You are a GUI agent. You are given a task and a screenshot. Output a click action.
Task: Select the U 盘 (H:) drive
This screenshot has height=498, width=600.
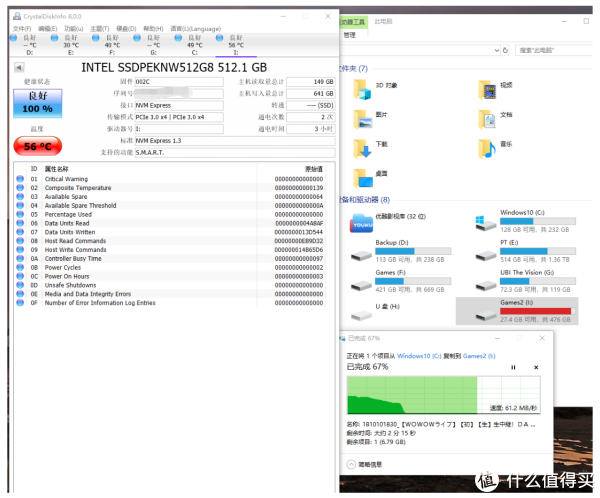[375, 311]
